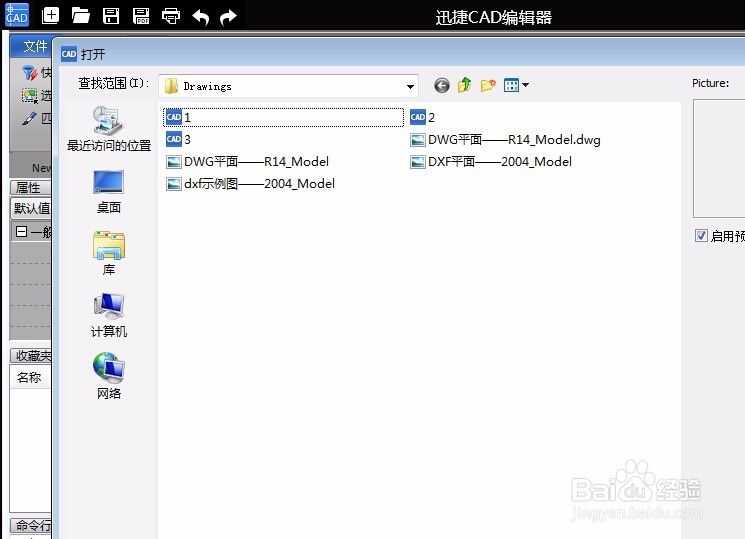The width and height of the screenshot is (745, 539).
Task: Open Network (网络) location
Action: tap(108, 375)
